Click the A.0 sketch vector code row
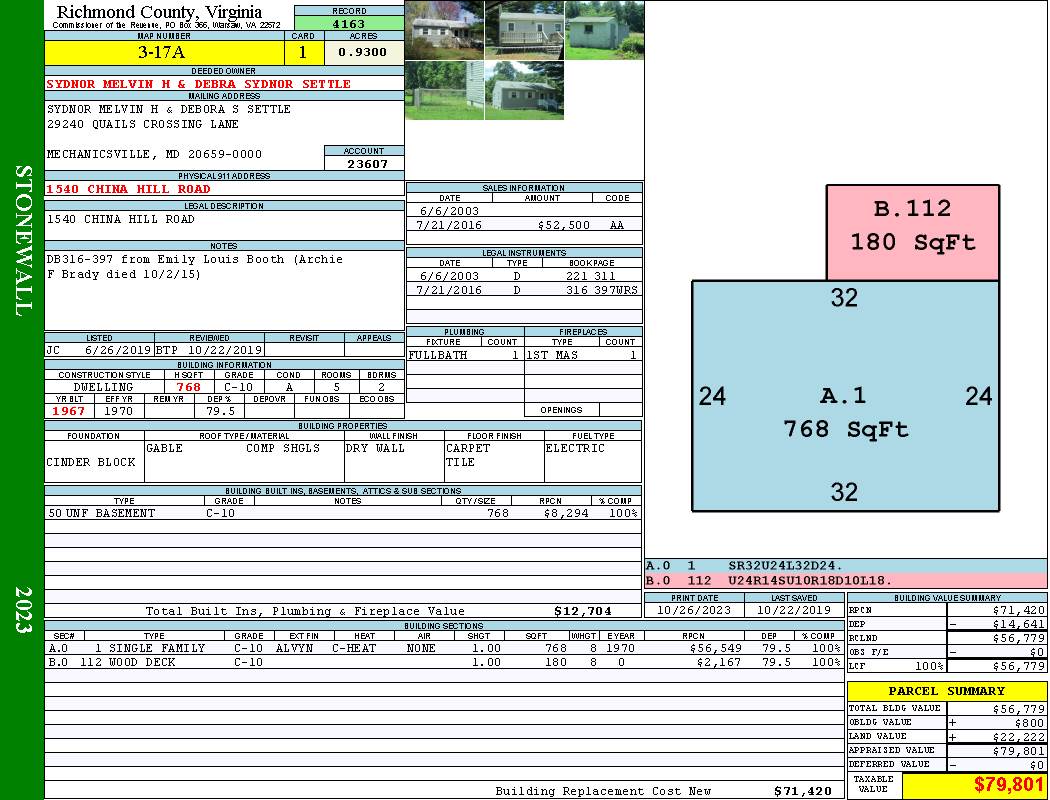The height and width of the screenshot is (800, 1050). point(846,566)
